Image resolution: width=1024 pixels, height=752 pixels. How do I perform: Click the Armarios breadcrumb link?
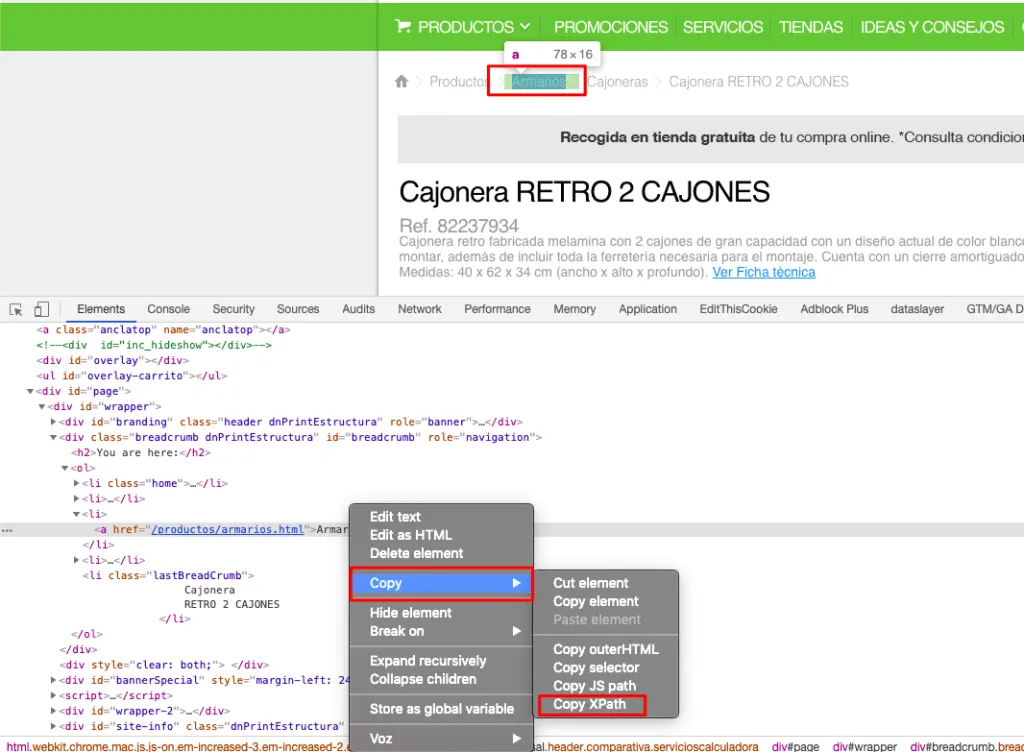click(539, 82)
